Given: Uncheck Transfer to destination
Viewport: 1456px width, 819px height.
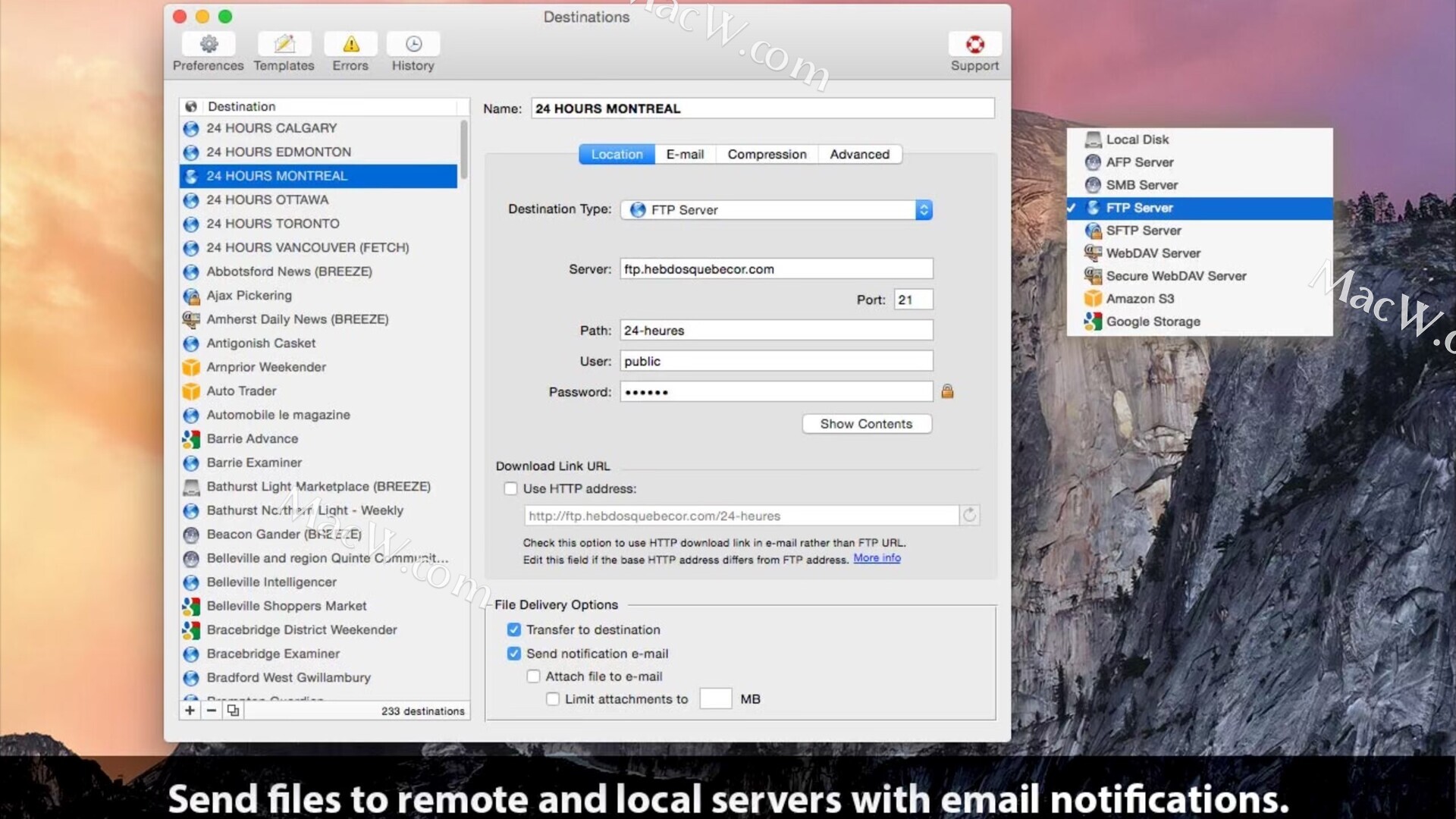Looking at the screenshot, I should (x=514, y=629).
